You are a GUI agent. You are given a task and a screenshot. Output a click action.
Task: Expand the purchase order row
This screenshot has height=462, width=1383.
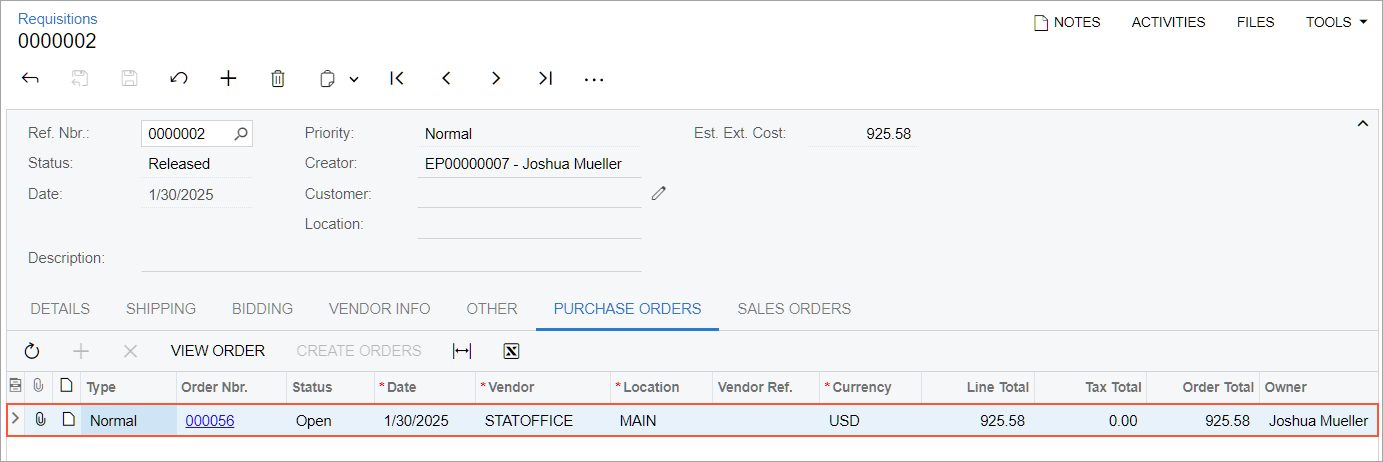tap(15, 420)
